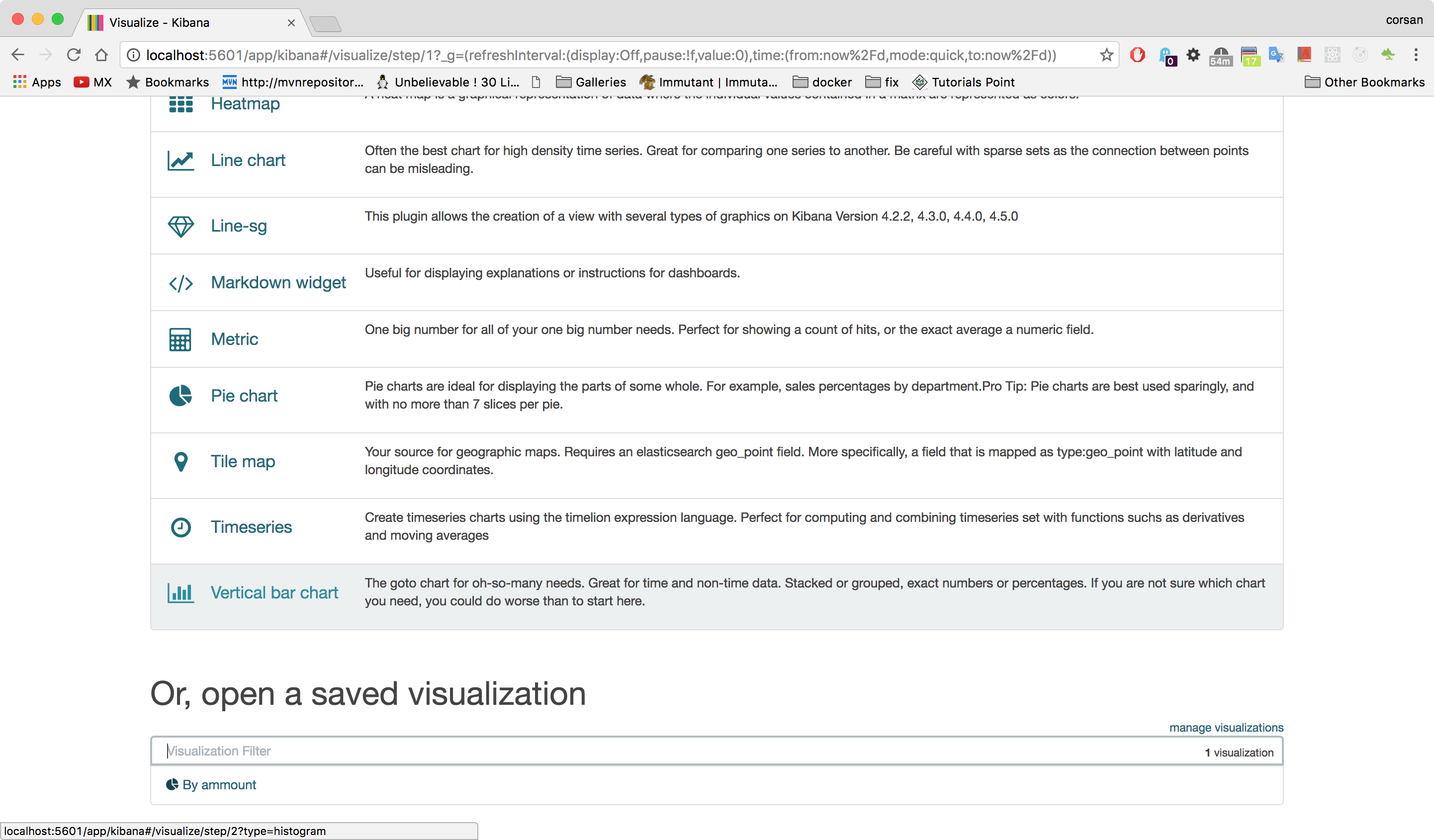The width and height of the screenshot is (1434, 840).
Task: Open the mvnrepository bookmark
Action: point(292,83)
